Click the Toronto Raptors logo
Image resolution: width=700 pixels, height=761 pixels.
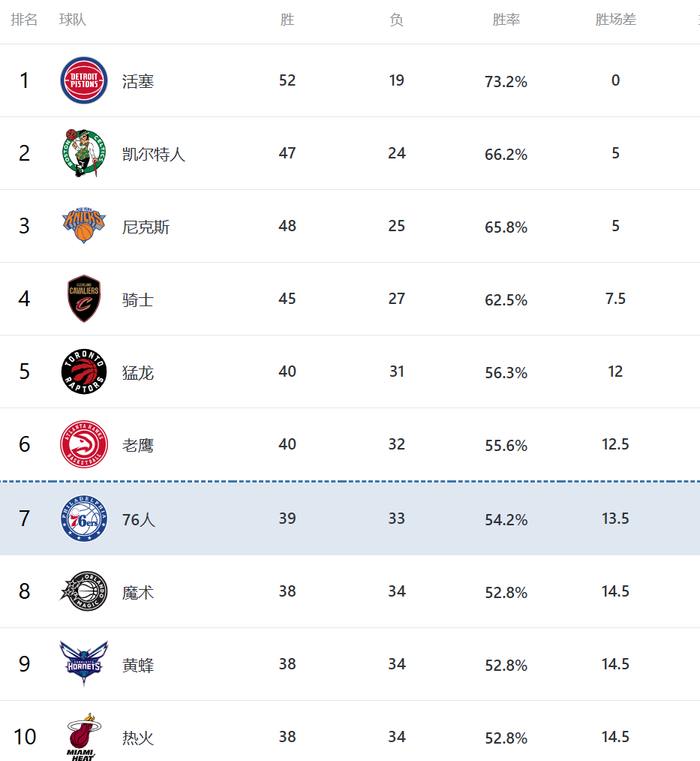(x=83, y=372)
